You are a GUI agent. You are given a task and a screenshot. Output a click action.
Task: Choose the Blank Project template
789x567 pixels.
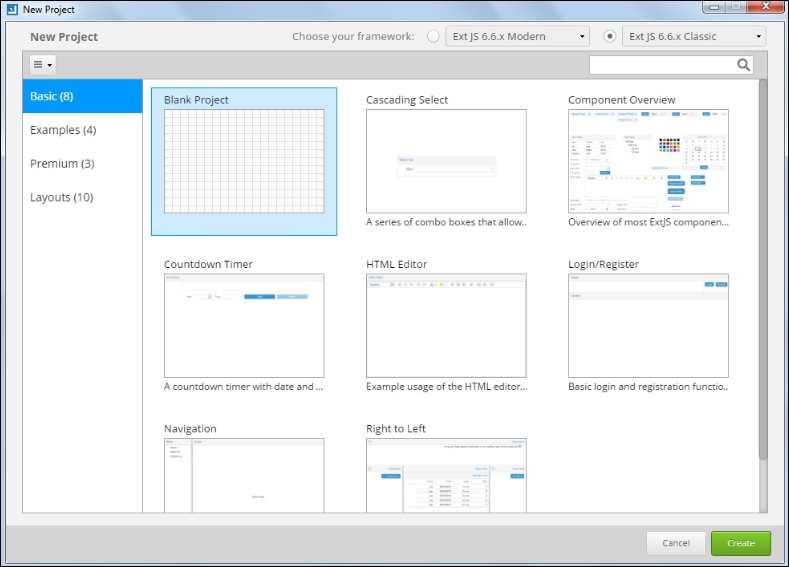tap(244, 161)
